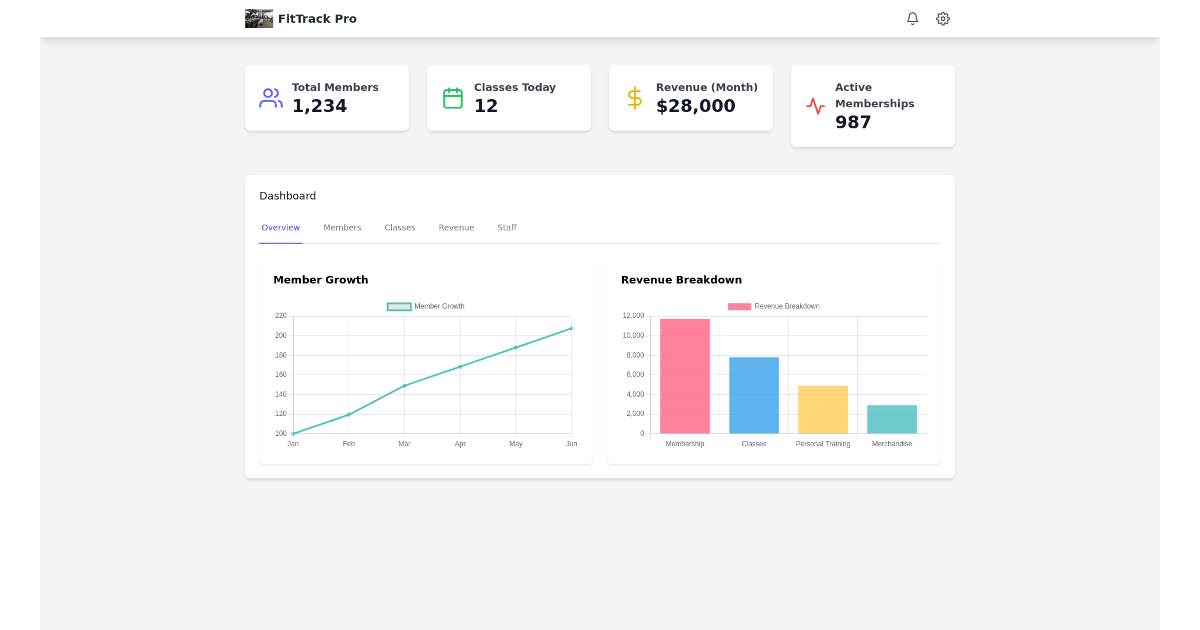Screen dimensions: 1200x630
Task: Open the Staff tab
Action: pos(507,227)
